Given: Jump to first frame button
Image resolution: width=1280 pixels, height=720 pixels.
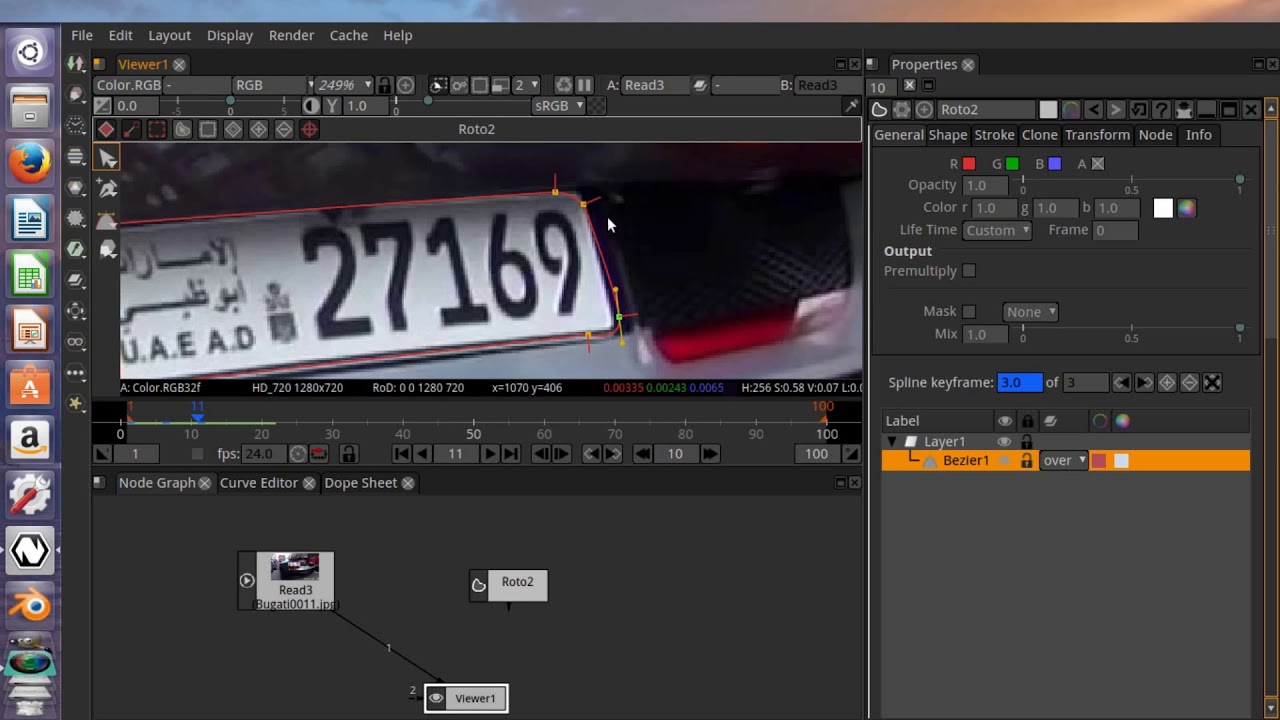Looking at the screenshot, I should click(x=401, y=454).
